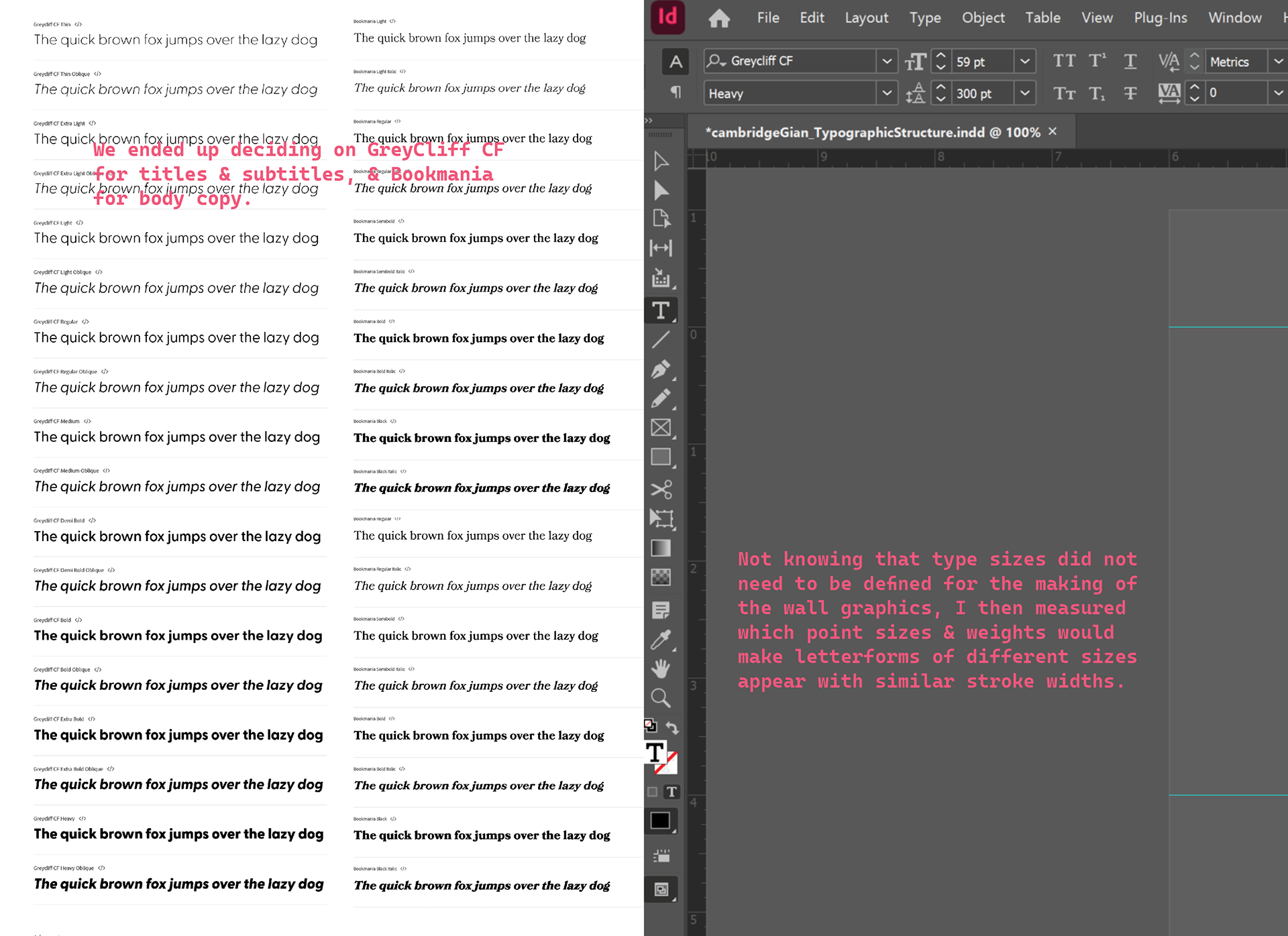Image resolution: width=1288 pixels, height=936 pixels.
Task: Activate the Free Transform tool
Action: [661, 518]
